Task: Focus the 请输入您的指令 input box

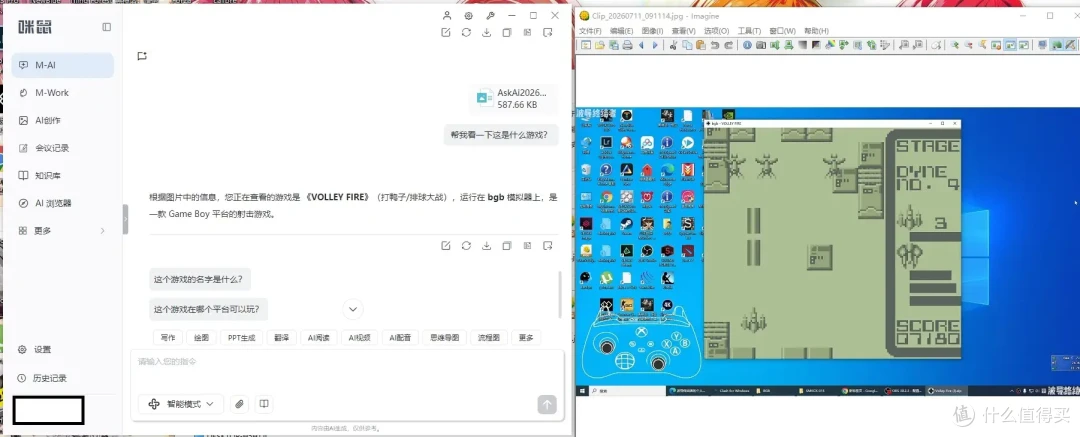Action: [347, 369]
